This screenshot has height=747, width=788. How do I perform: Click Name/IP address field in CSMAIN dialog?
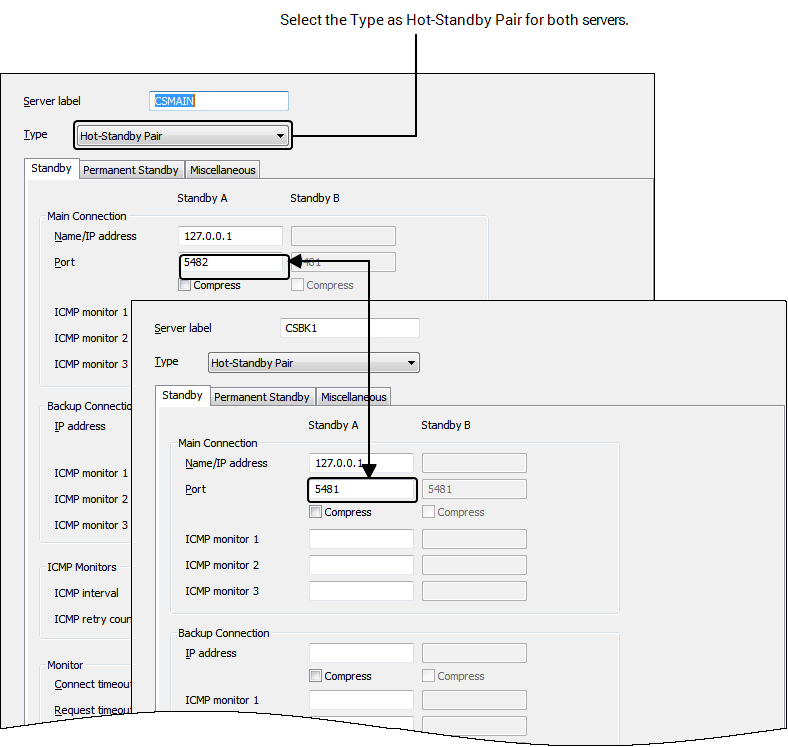(230, 236)
